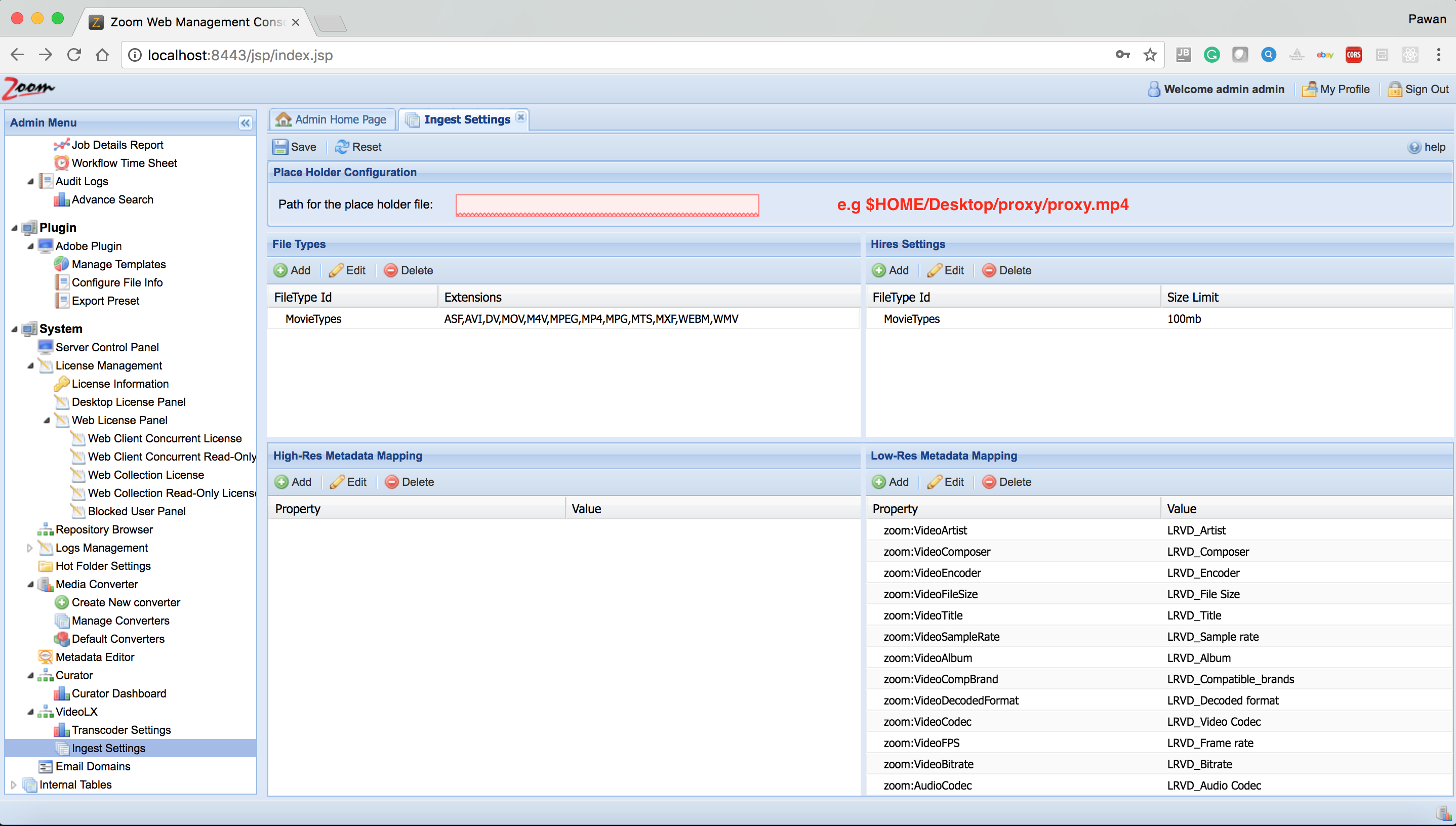Click Delete icon in Hires Settings

(989, 271)
